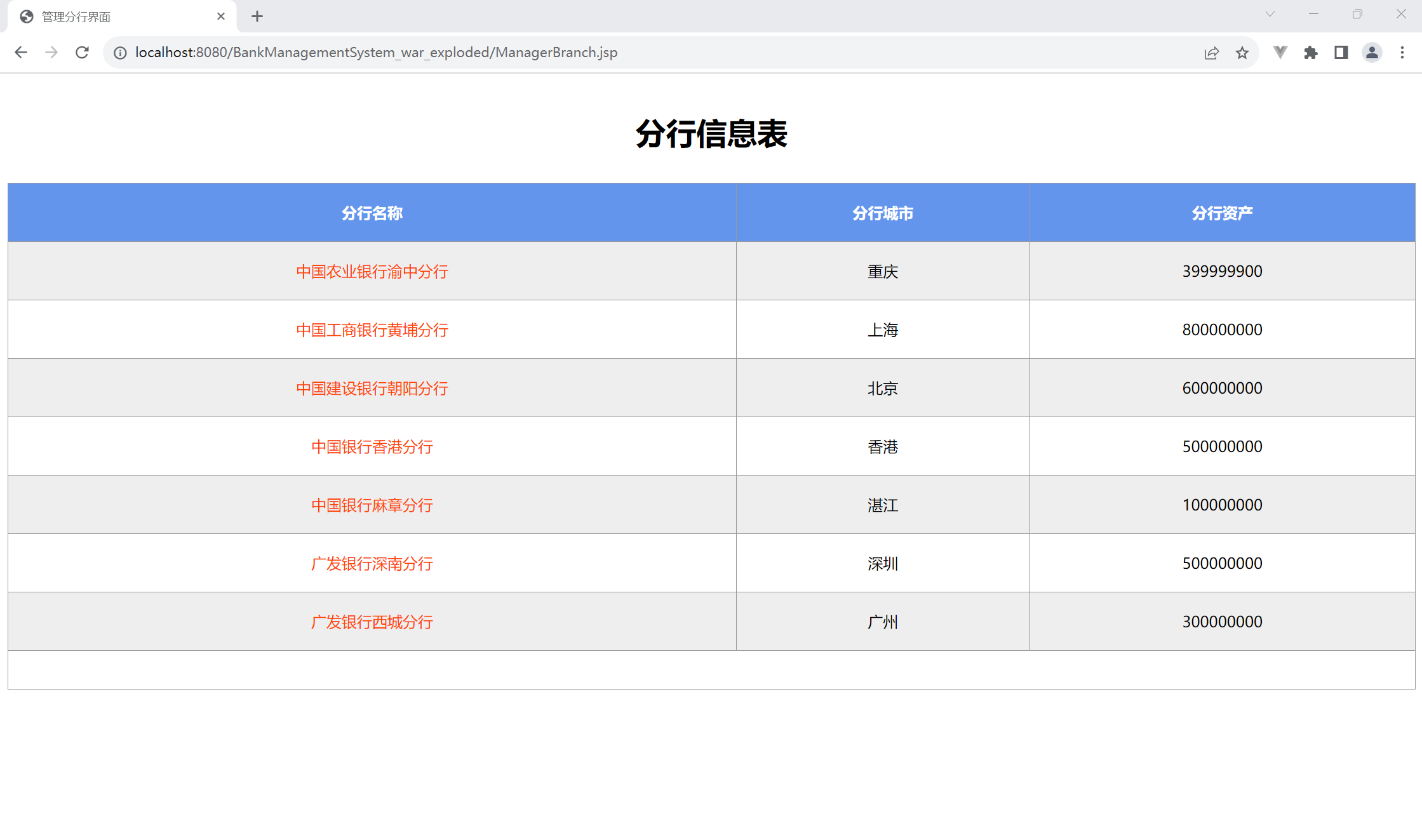Open 广发银行西城分行 link
Screen dimensions: 1422x840
[372, 622]
